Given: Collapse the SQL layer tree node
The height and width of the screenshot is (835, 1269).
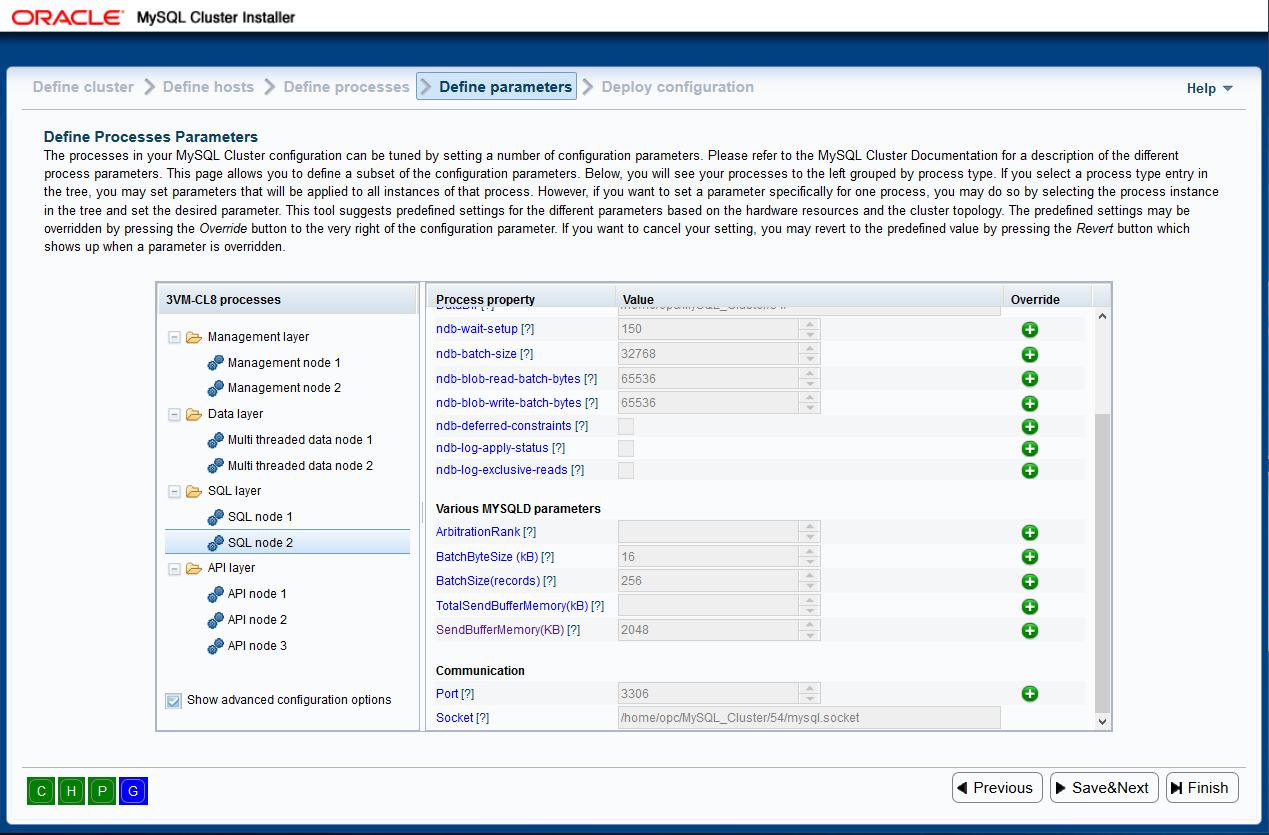Looking at the screenshot, I should pos(174,492).
